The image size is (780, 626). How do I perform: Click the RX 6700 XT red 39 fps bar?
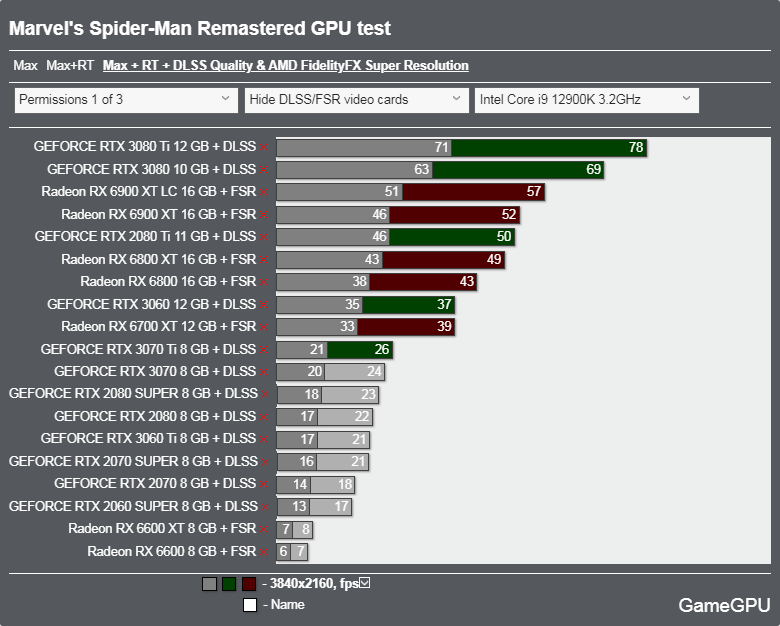click(x=406, y=327)
